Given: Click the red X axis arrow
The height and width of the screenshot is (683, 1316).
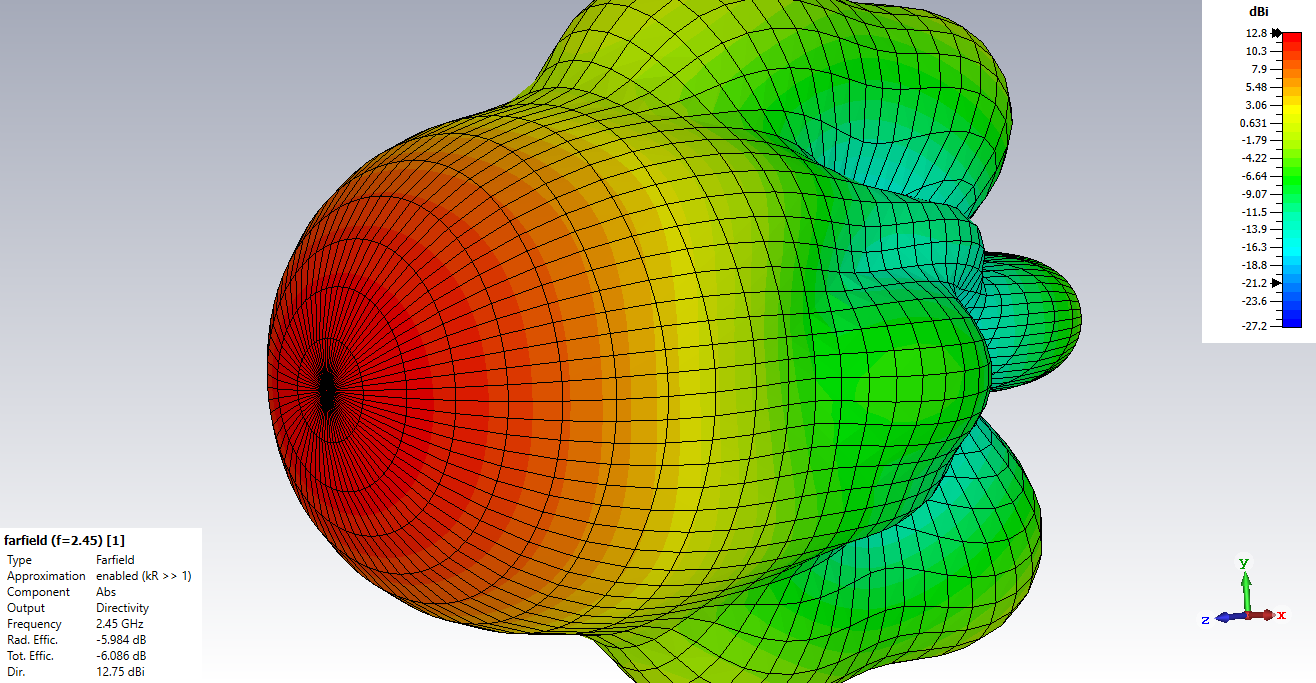Looking at the screenshot, I should (1266, 615).
